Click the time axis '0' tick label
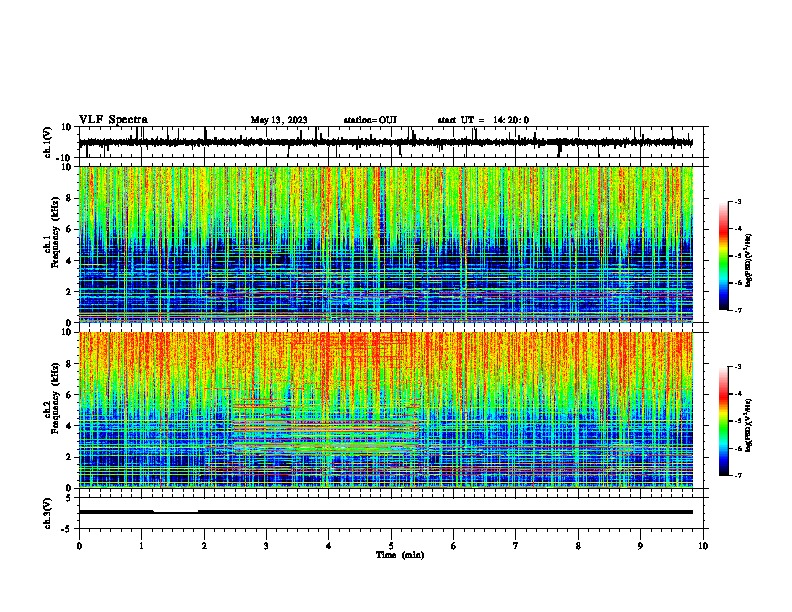 click(x=79, y=546)
